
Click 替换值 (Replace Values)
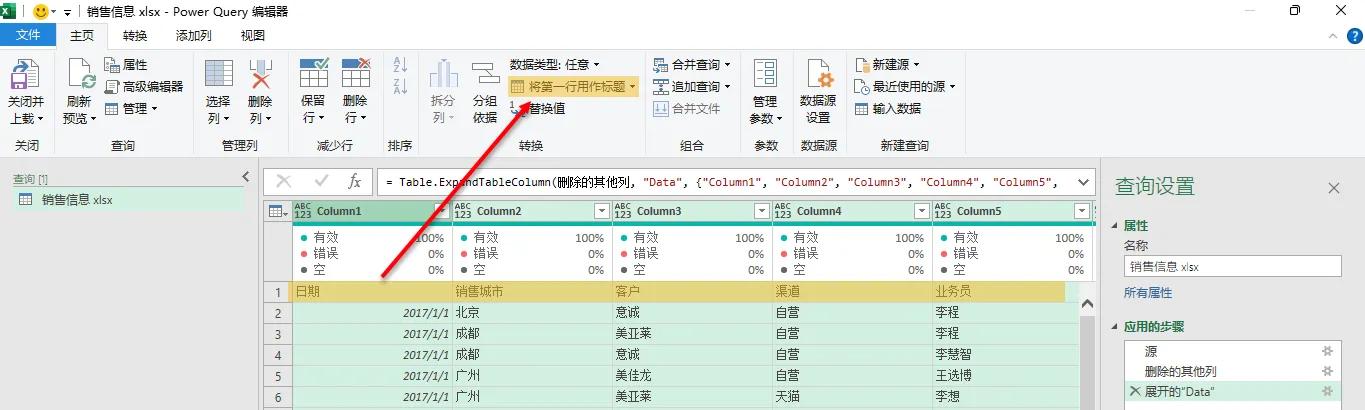538,109
